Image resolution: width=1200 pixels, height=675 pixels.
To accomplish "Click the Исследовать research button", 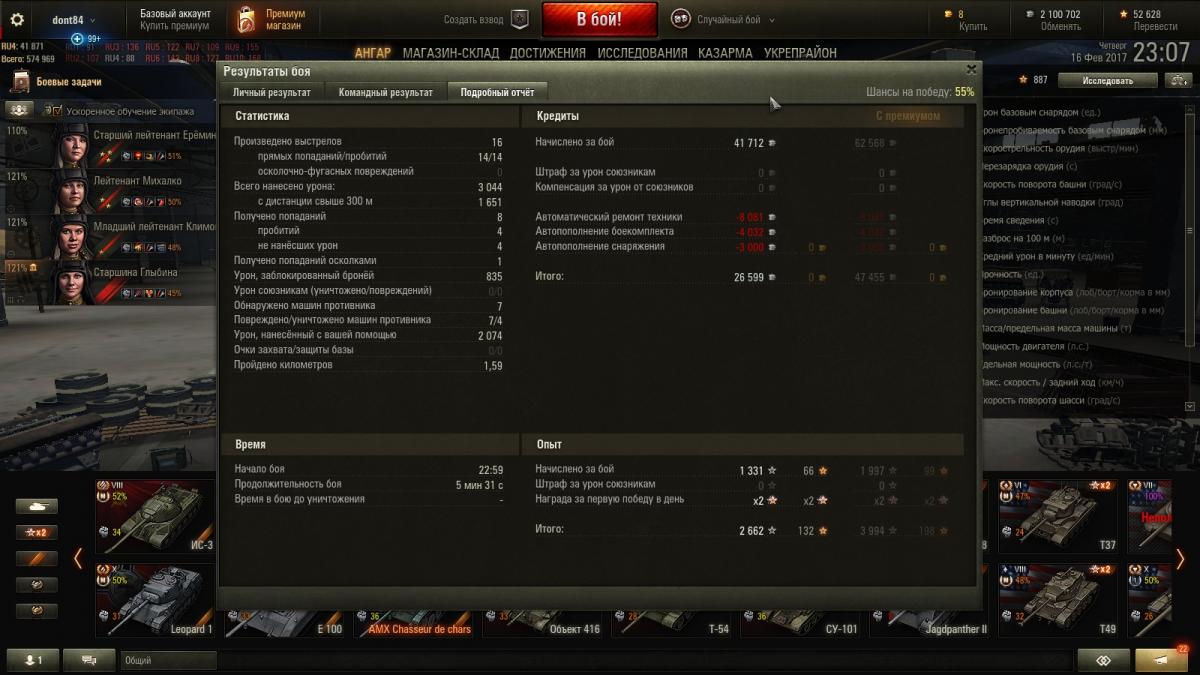I will [1107, 80].
